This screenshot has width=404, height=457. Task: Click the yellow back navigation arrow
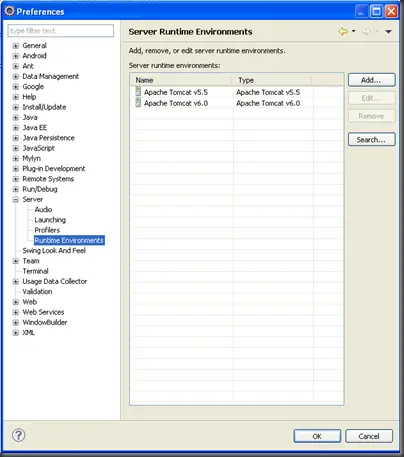[343, 32]
